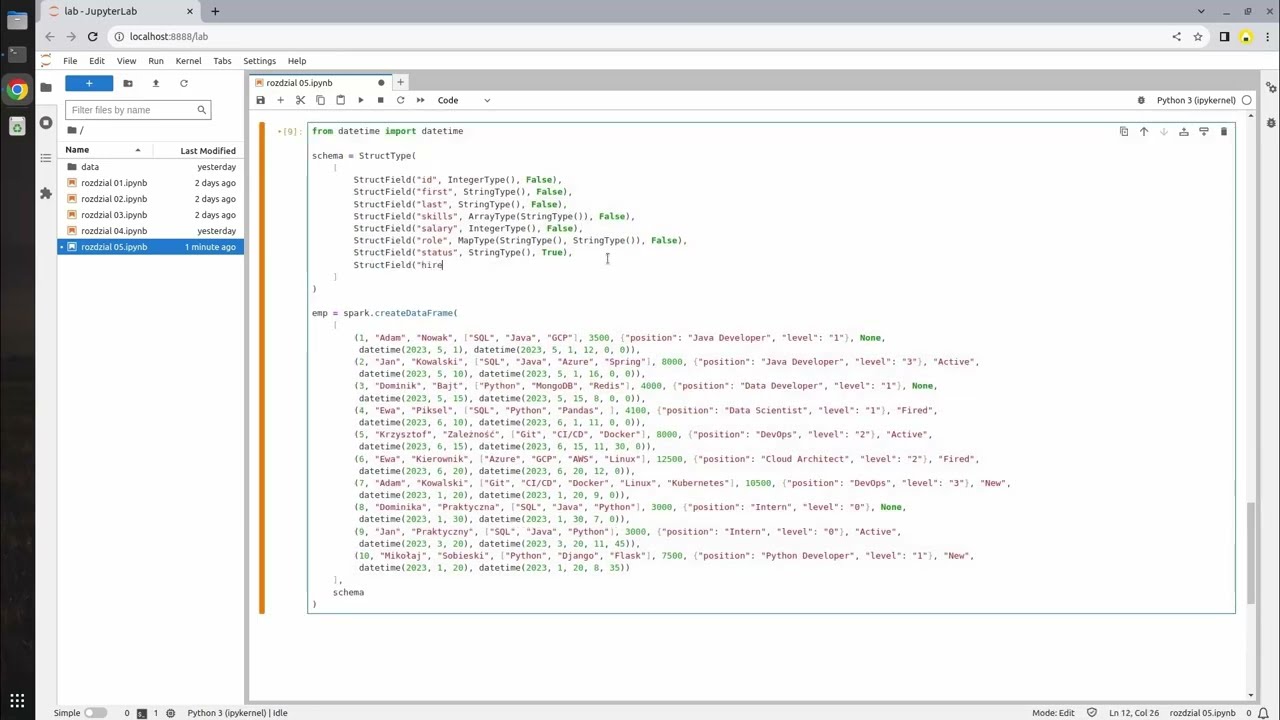Sort files by Name column header
The image size is (1280, 720).
(x=103, y=150)
